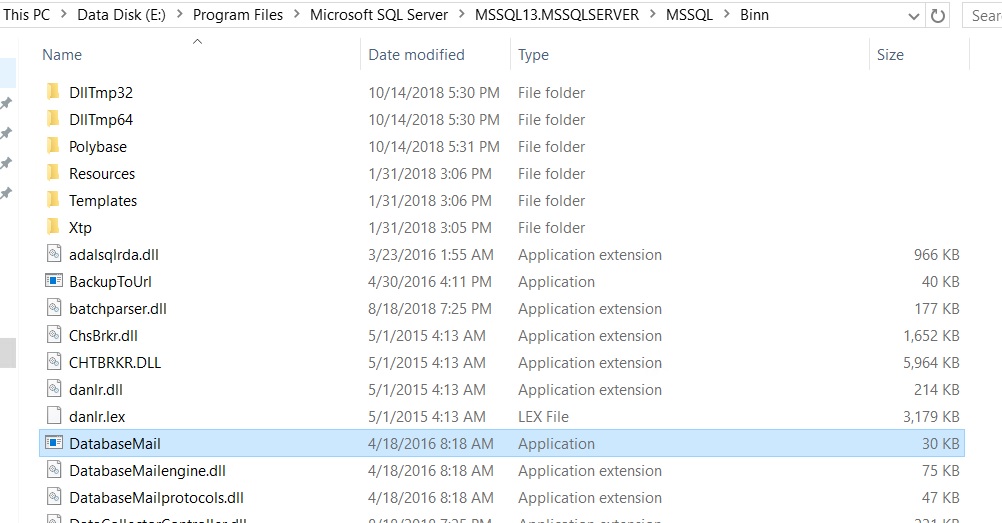The height and width of the screenshot is (523, 1002).
Task: Sort files by the Size column
Action: coord(890,55)
